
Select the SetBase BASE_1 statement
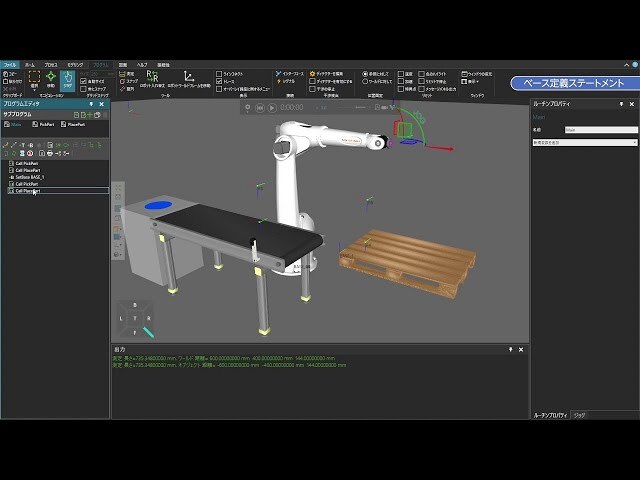point(27,177)
